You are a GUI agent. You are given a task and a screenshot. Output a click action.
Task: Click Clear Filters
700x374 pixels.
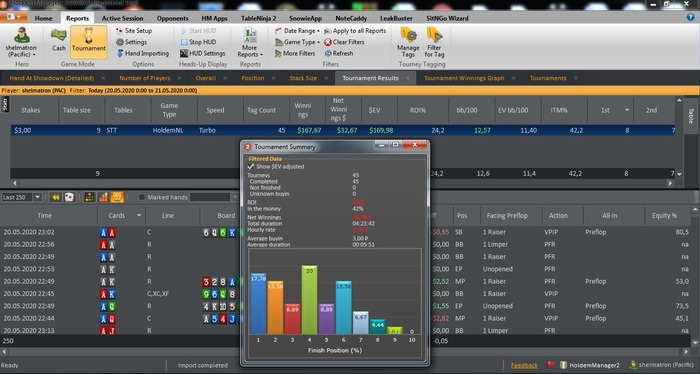(x=344, y=42)
